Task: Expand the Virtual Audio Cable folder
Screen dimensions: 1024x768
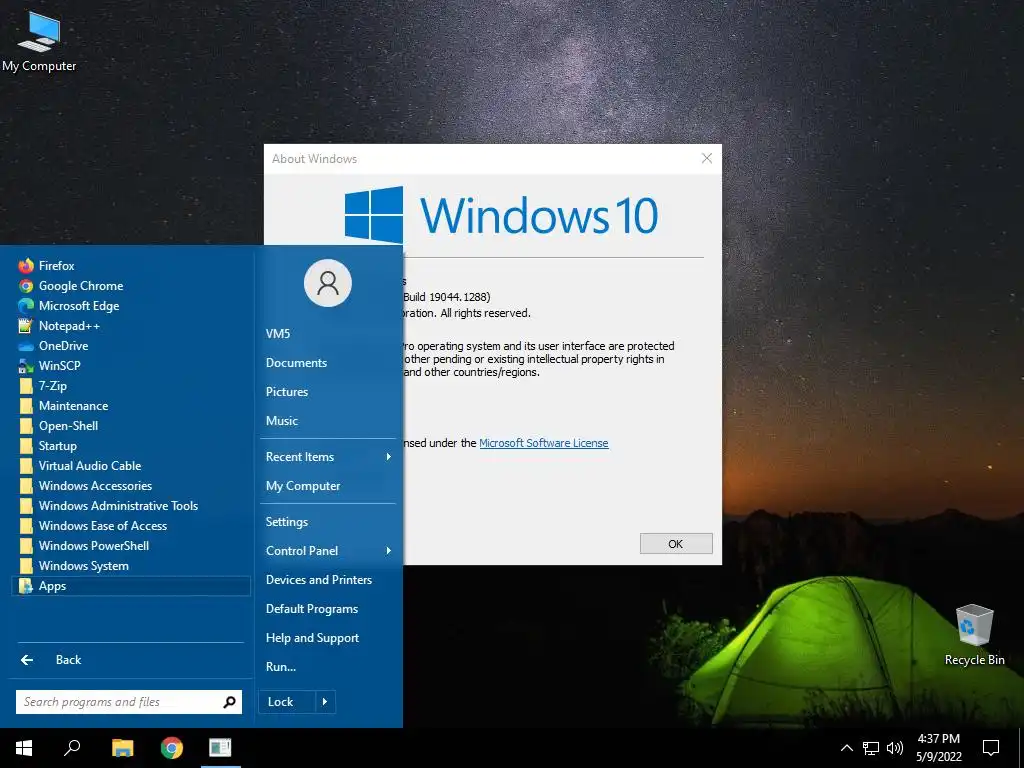Action: coord(131,466)
